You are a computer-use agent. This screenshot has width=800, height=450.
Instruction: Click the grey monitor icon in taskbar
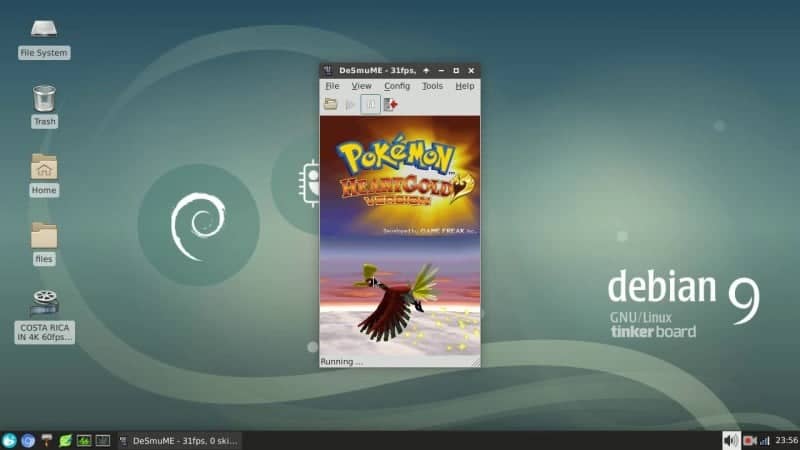pyautogui.click(x=103, y=440)
